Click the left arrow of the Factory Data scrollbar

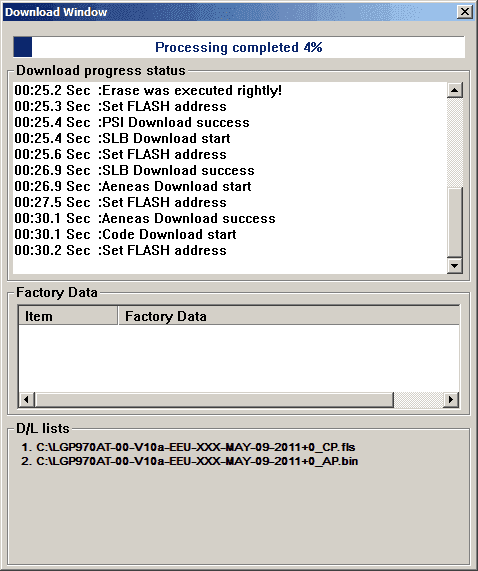[x=27, y=399]
